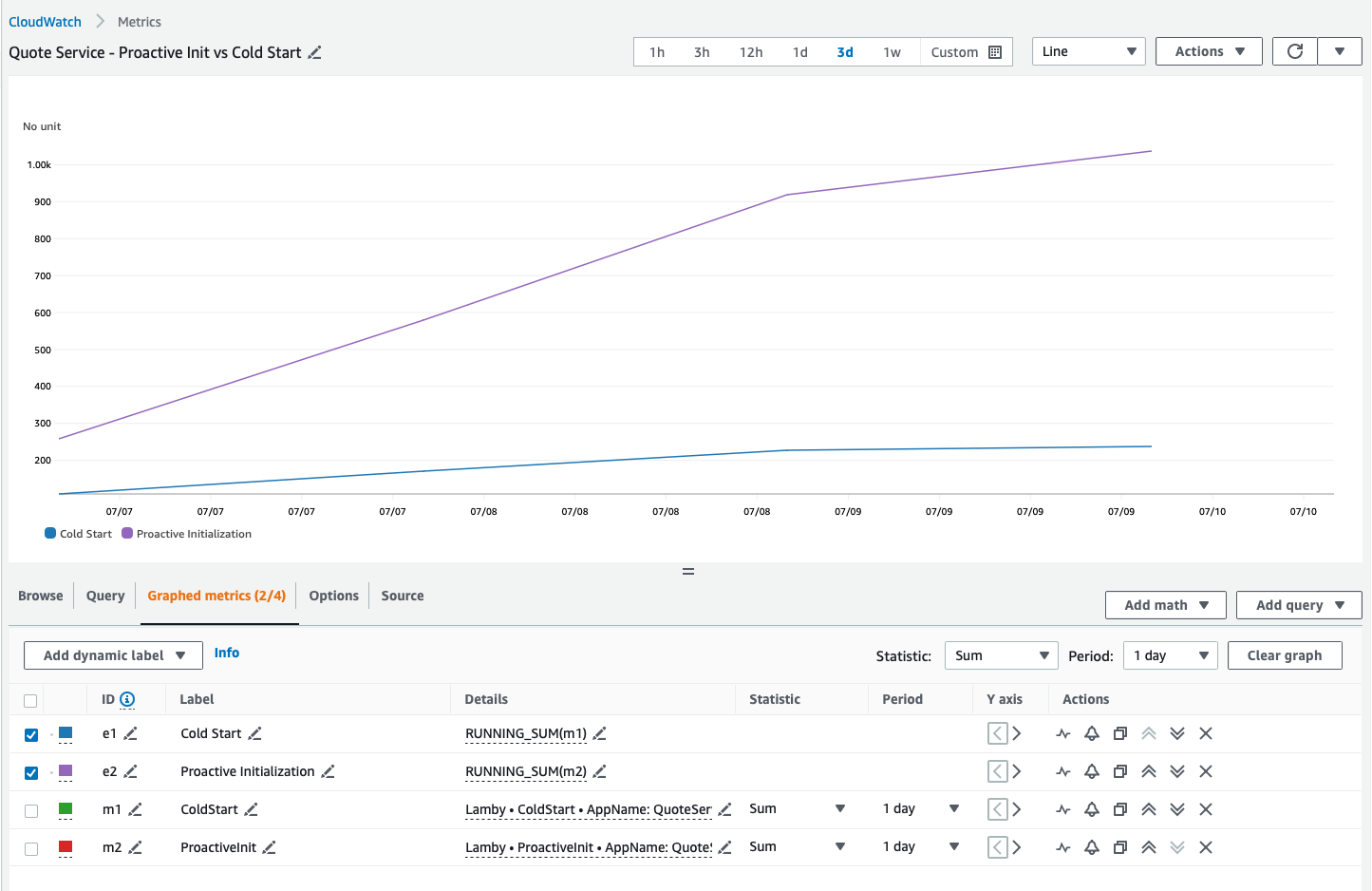Expand the Add dynamic label dropdown
The height and width of the screenshot is (891, 1372).
click(112, 654)
